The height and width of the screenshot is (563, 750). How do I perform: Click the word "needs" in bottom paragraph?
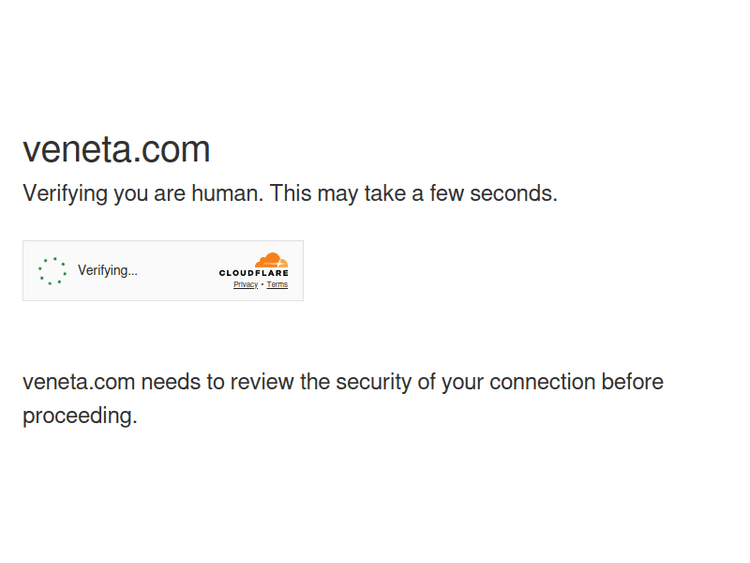pos(169,382)
